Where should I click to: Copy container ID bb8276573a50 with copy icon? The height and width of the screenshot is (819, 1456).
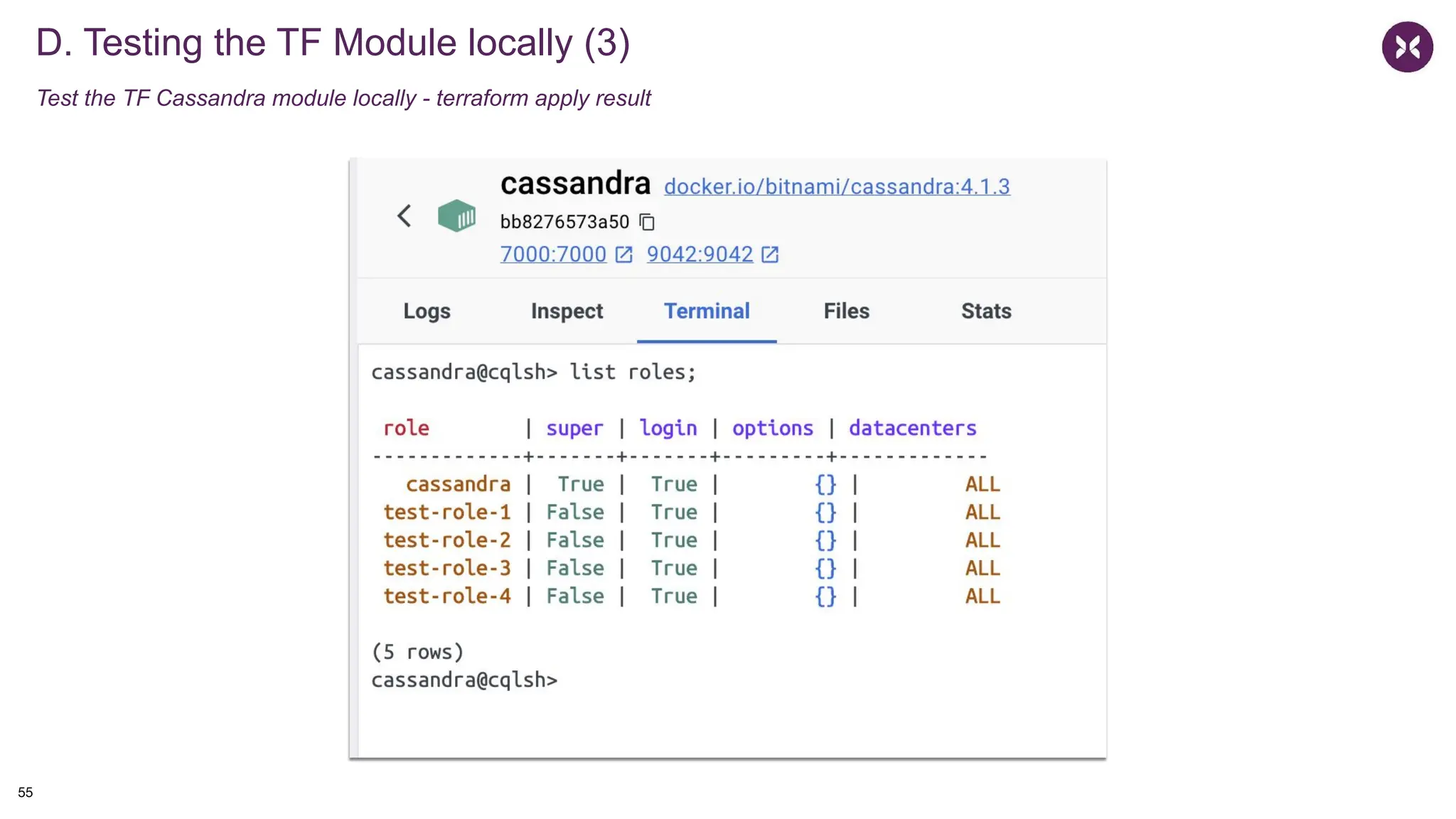pos(647,223)
